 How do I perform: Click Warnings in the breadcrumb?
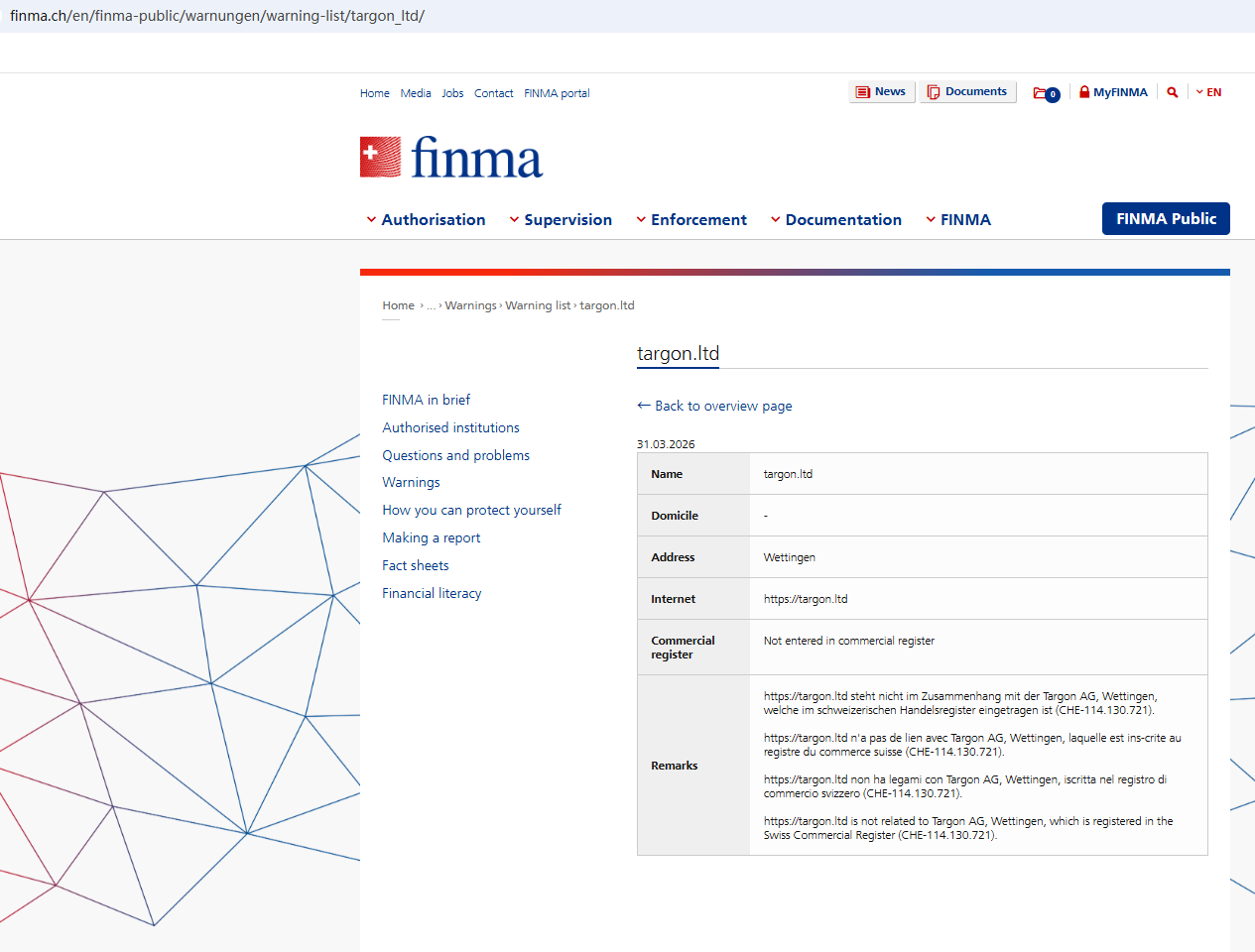tap(470, 305)
